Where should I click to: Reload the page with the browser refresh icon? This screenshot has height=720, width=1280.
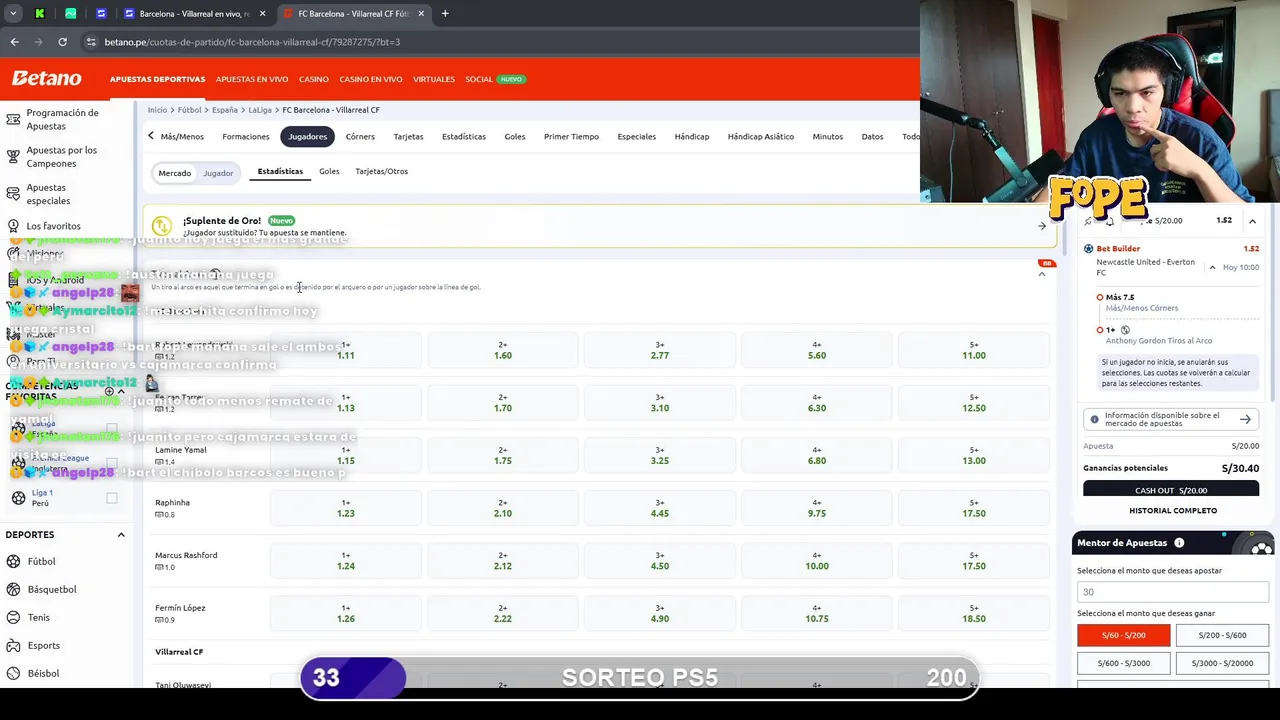62,42
